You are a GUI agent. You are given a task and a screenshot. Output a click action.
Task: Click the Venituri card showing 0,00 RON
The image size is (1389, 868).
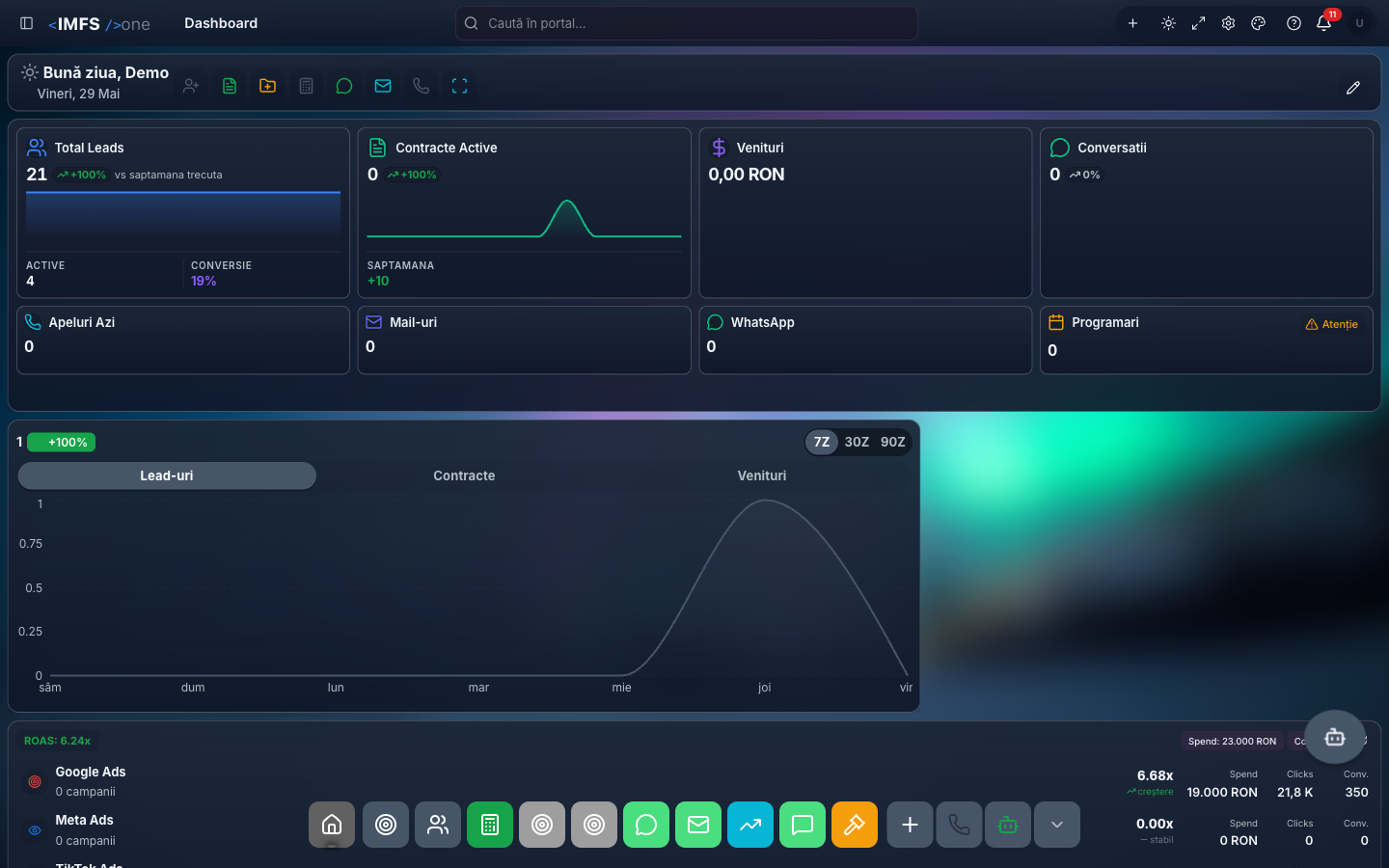tap(865, 213)
